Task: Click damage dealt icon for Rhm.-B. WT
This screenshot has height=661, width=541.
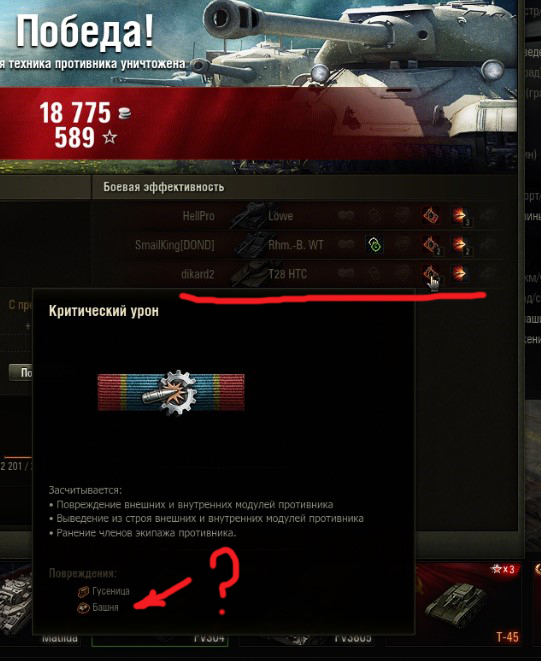Action: [x=460, y=245]
